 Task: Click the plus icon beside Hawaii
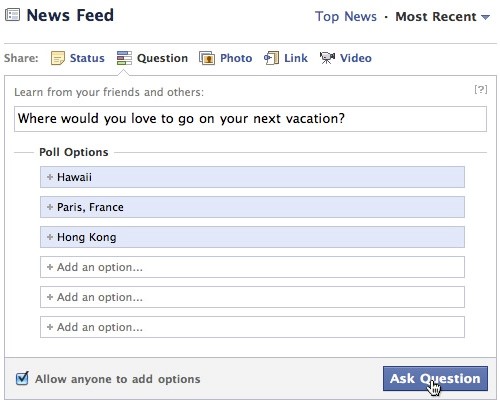[50, 177]
